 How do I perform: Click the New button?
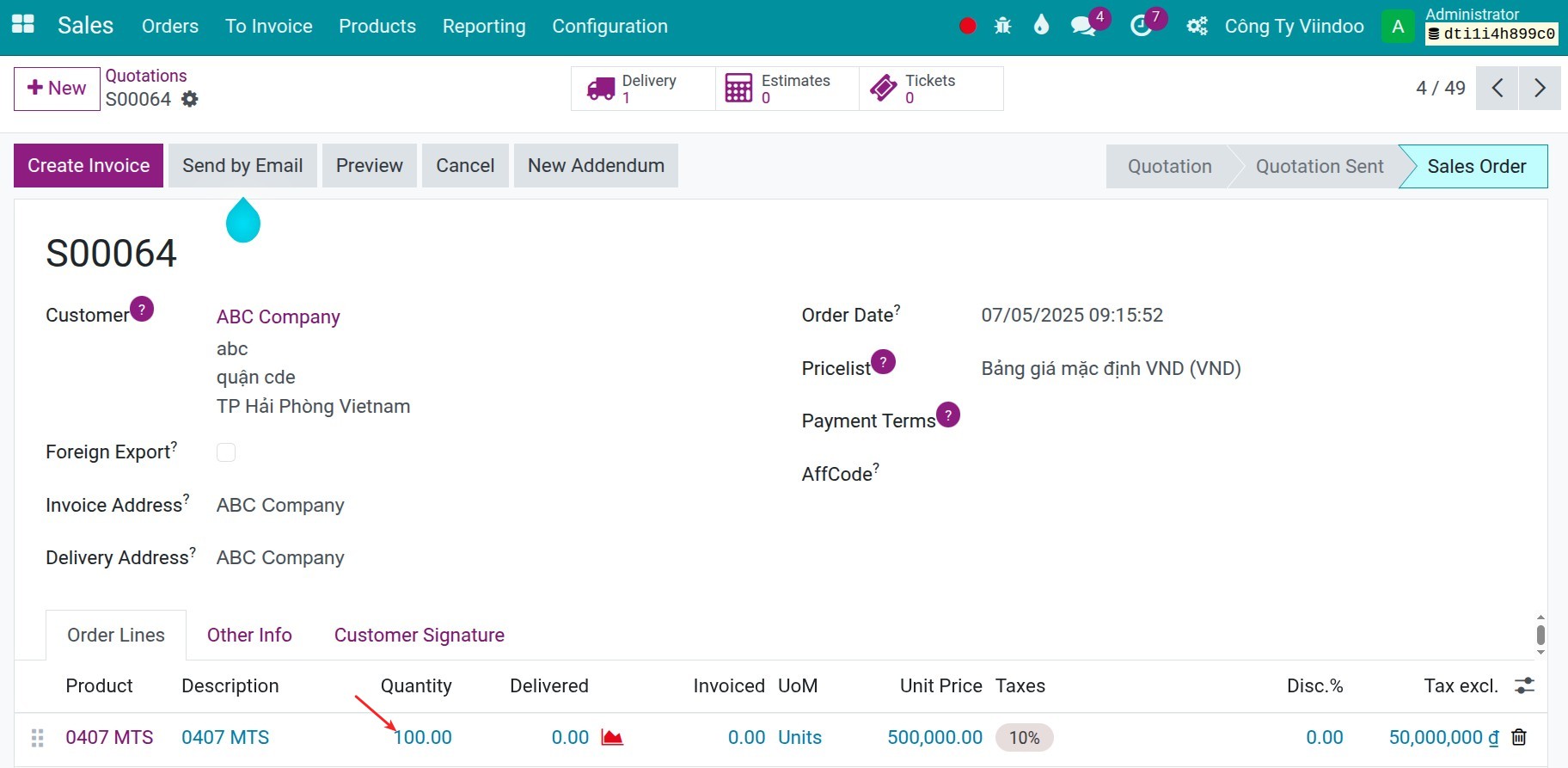tap(57, 89)
